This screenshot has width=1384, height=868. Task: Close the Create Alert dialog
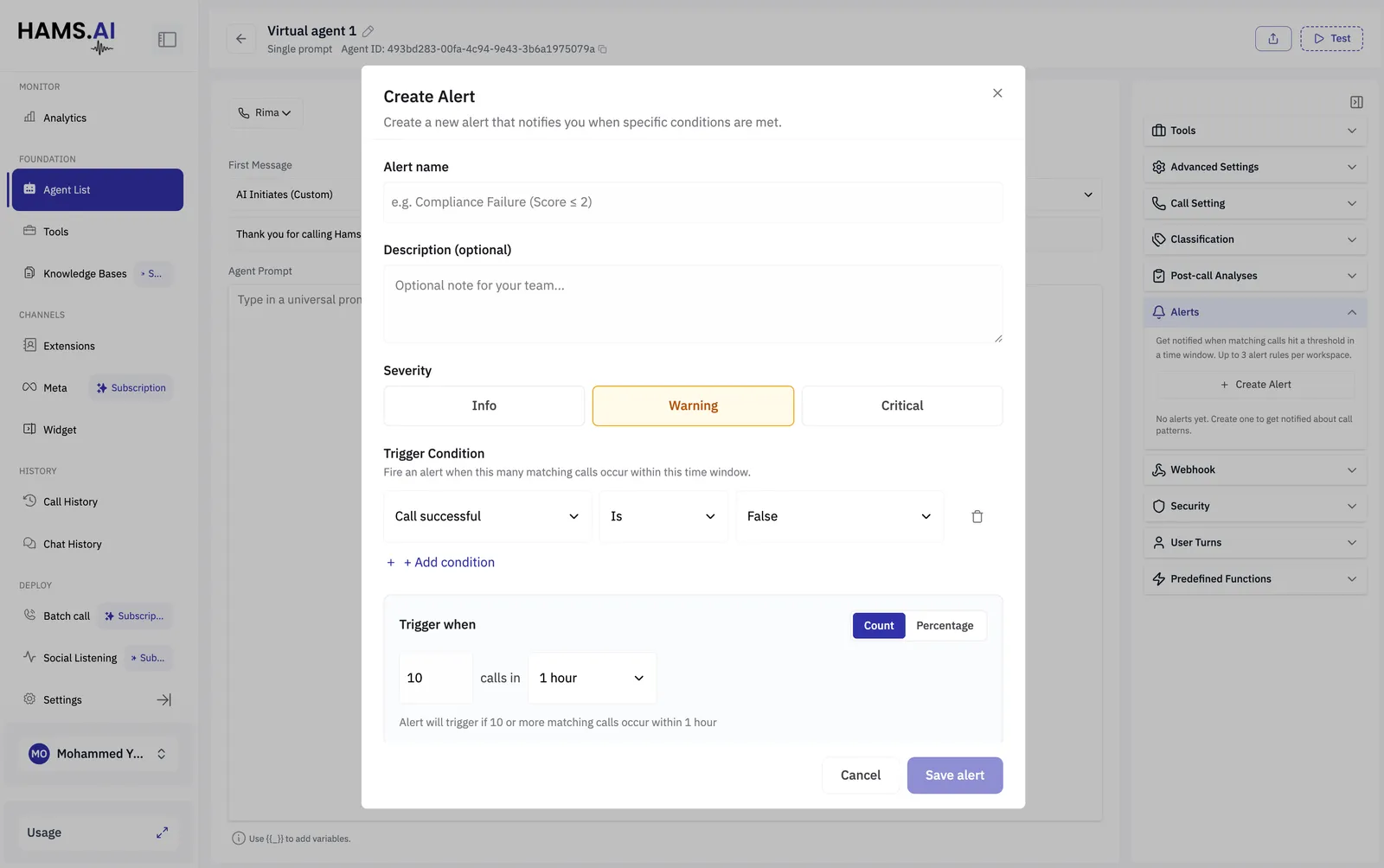click(x=997, y=93)
